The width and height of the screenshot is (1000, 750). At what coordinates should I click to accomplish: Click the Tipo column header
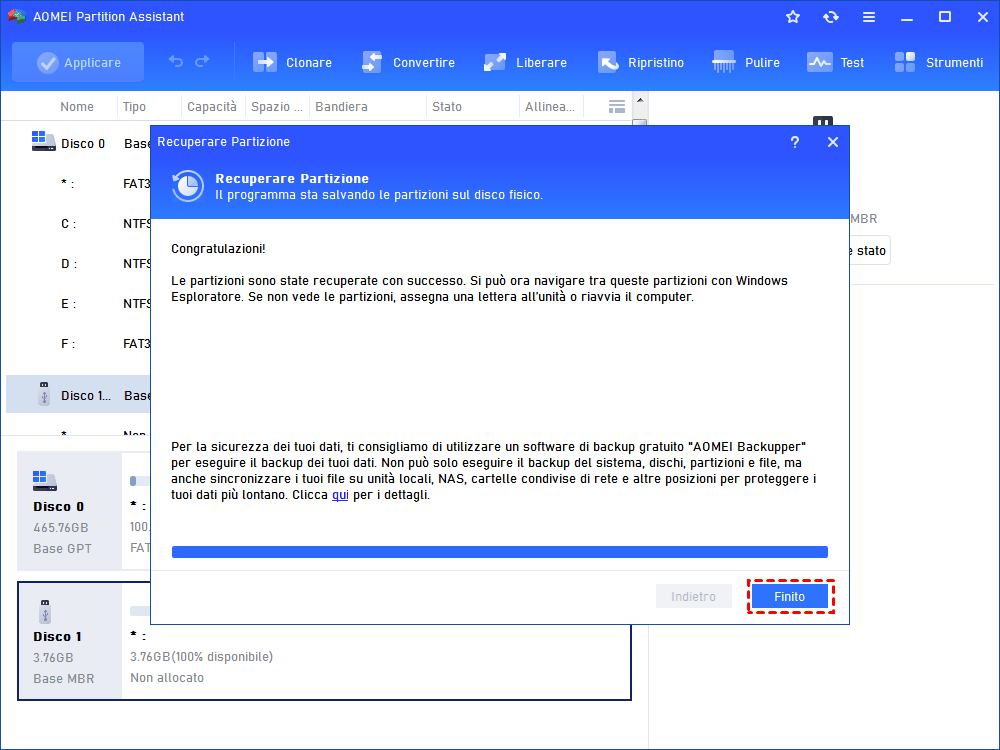(135, 107)
